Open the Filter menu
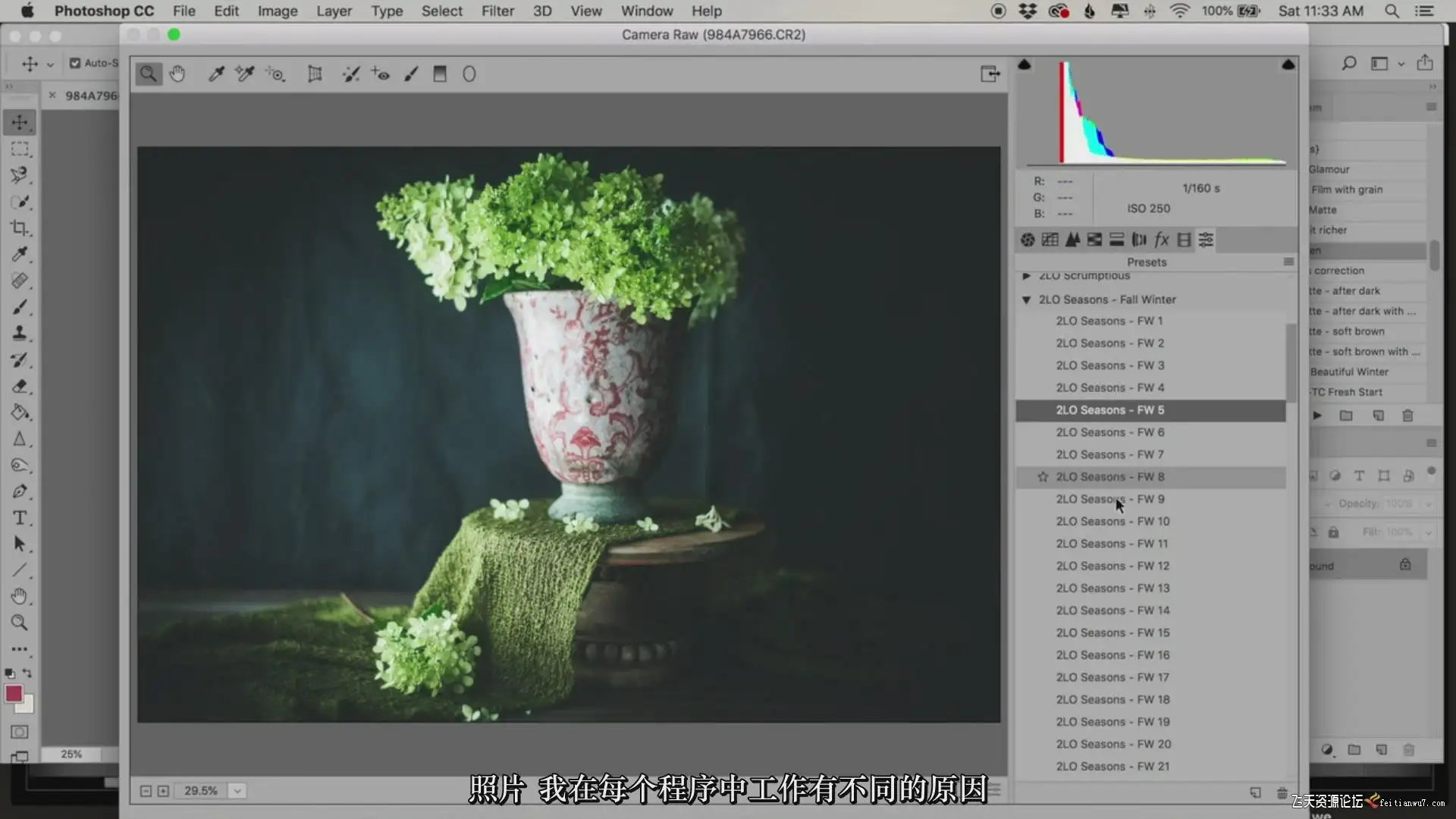The height and width of the screenshot is (819, 1456). pyautogui.click(x=497, y=11)
